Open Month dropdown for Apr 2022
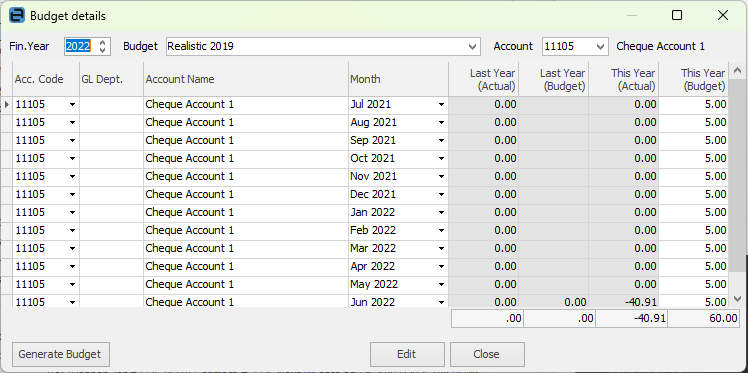748x373 pixels. tap(441, 267)
